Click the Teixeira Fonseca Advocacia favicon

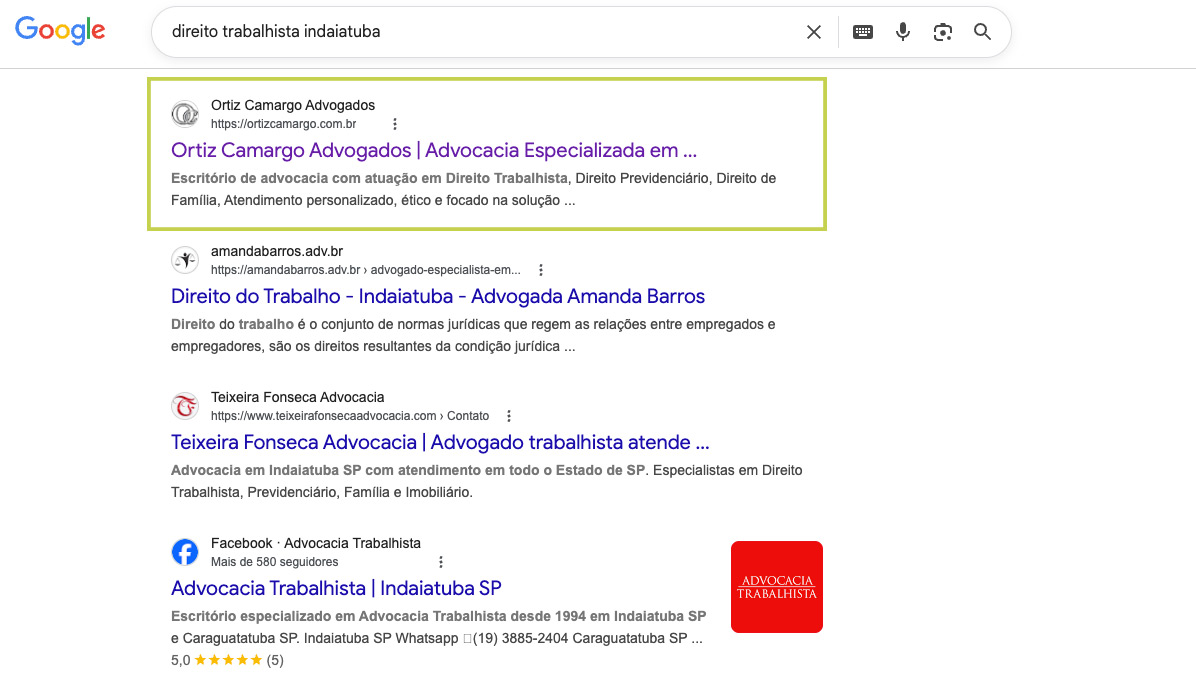point(185,406)
